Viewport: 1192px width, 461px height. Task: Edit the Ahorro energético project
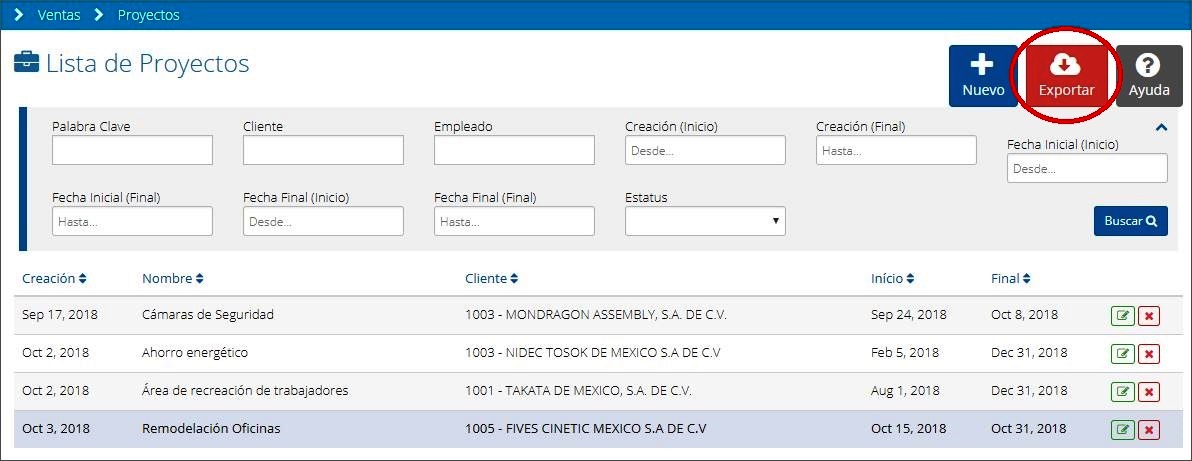[x=1122, y=354]
